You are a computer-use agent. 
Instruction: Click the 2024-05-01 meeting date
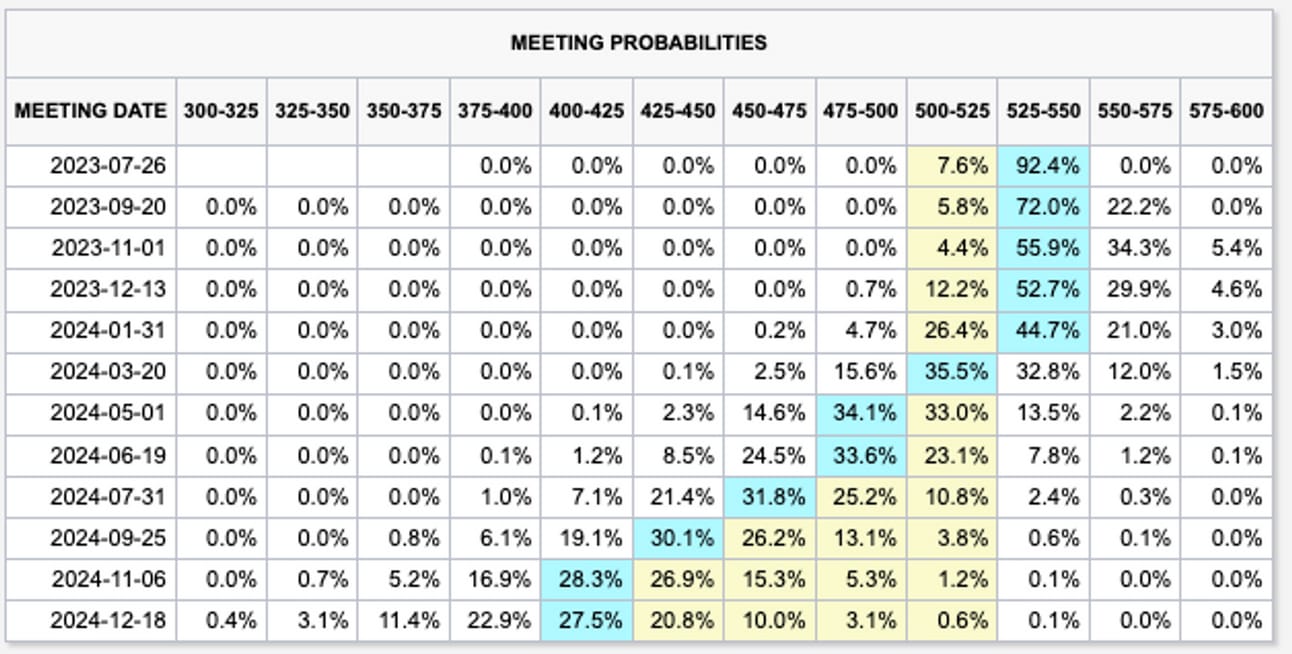(109, 414)
